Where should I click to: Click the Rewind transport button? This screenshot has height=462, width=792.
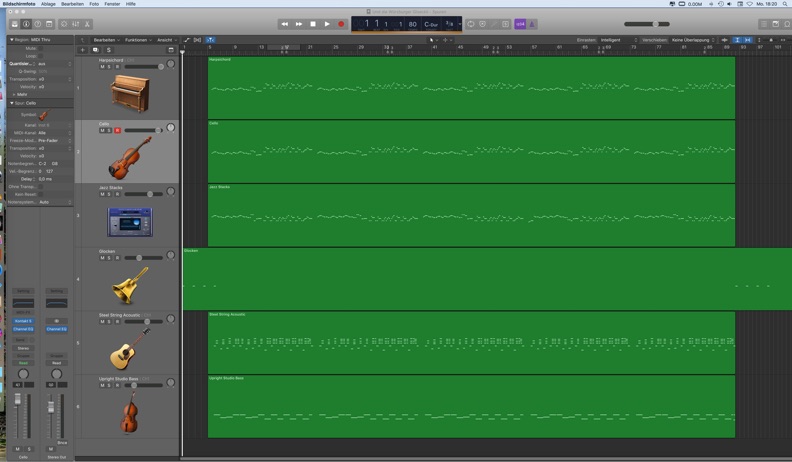pos(285,24)
